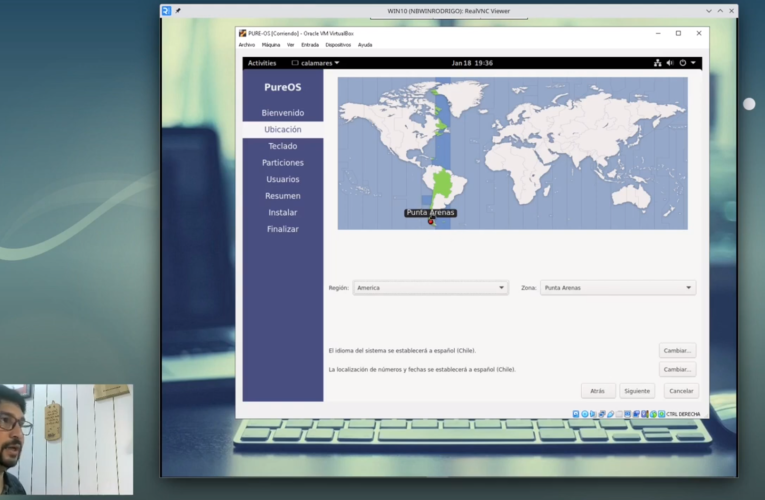Select the Finalizar step in installer sidebar
765x500 pixels.
point(283,229)
